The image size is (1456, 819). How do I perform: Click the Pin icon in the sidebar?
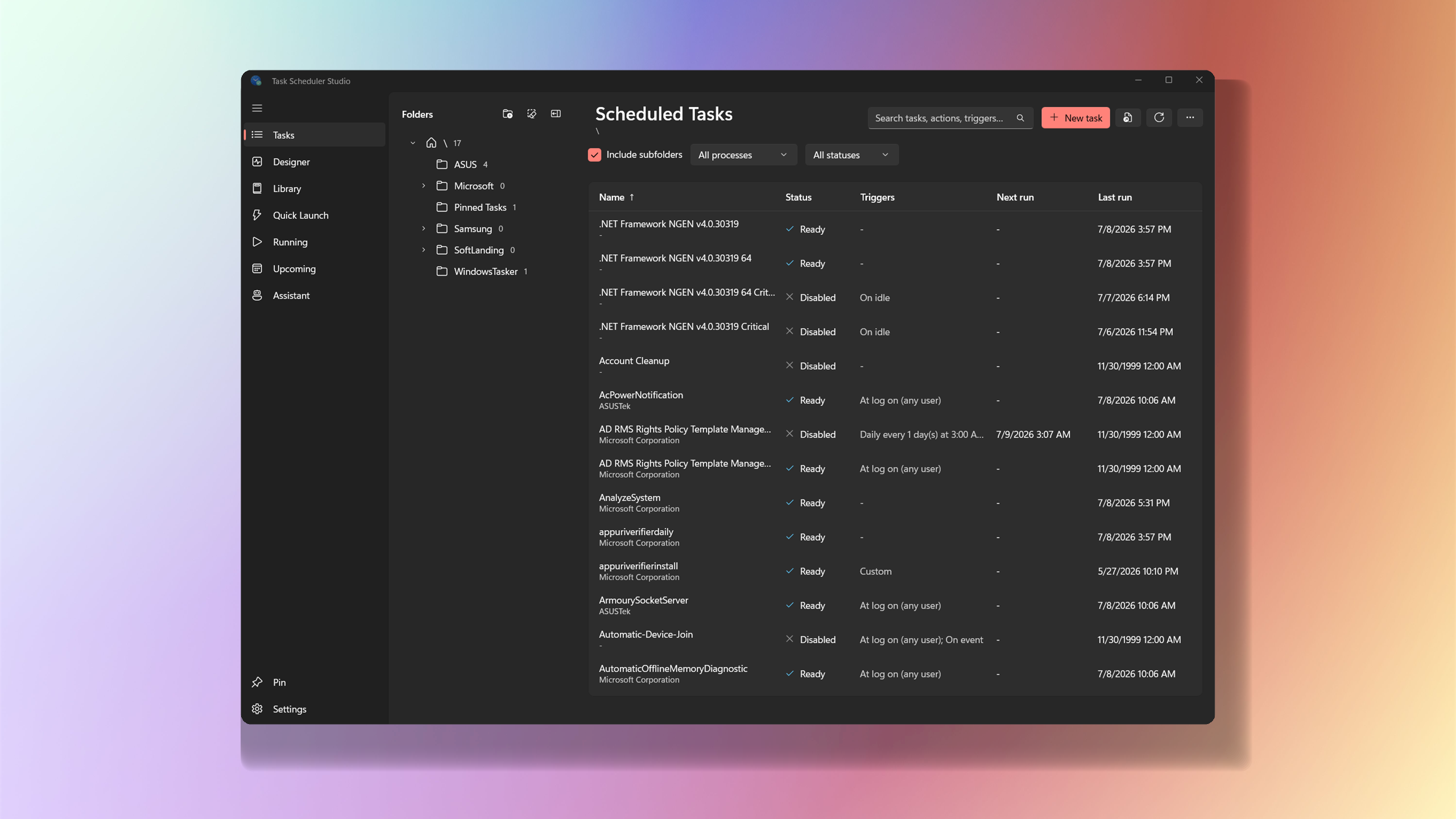[257, 682]
